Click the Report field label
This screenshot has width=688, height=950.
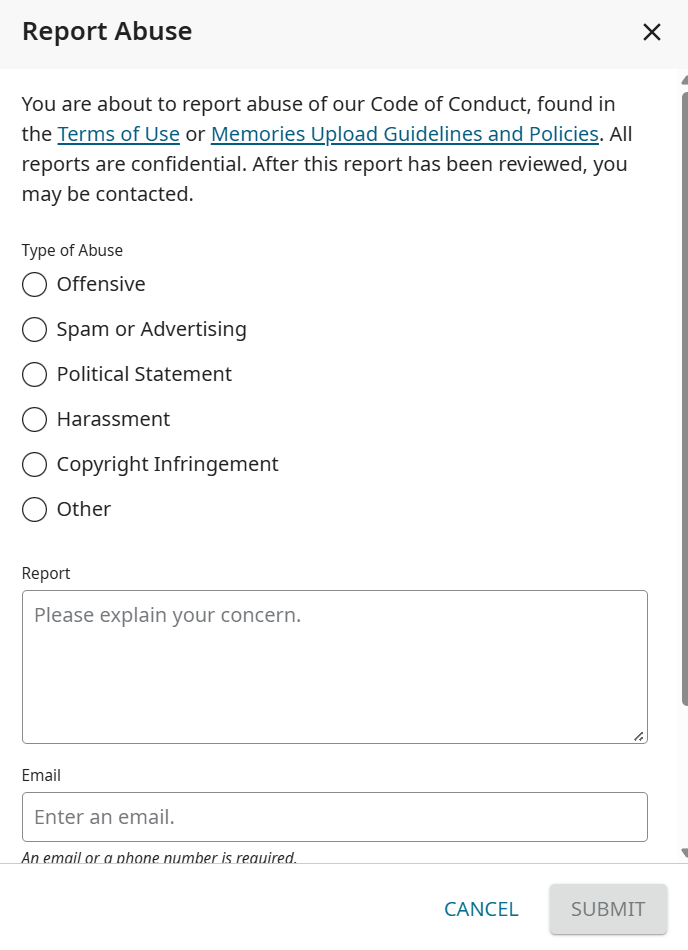(x=46, y=573)
